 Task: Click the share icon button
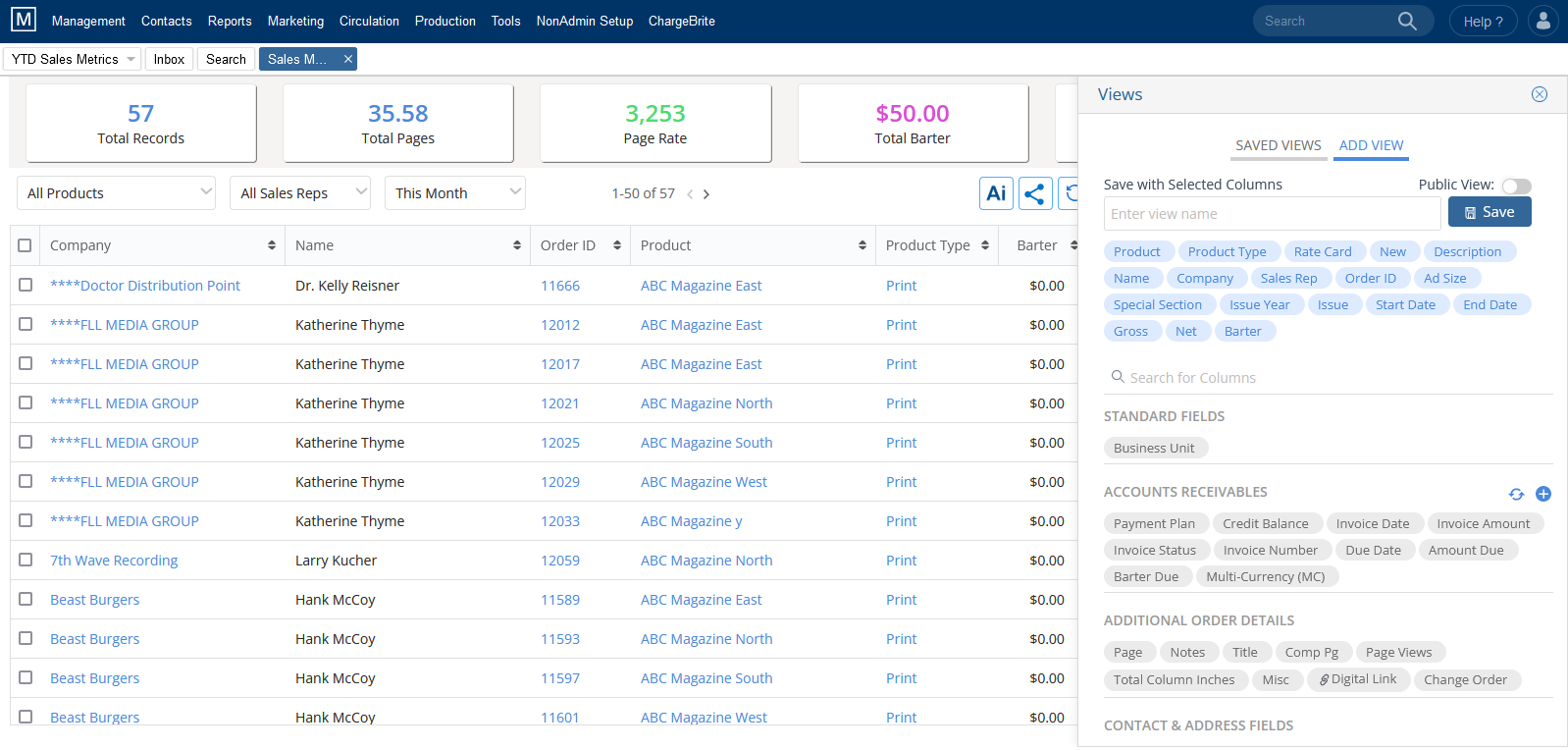coord(1034,193)
